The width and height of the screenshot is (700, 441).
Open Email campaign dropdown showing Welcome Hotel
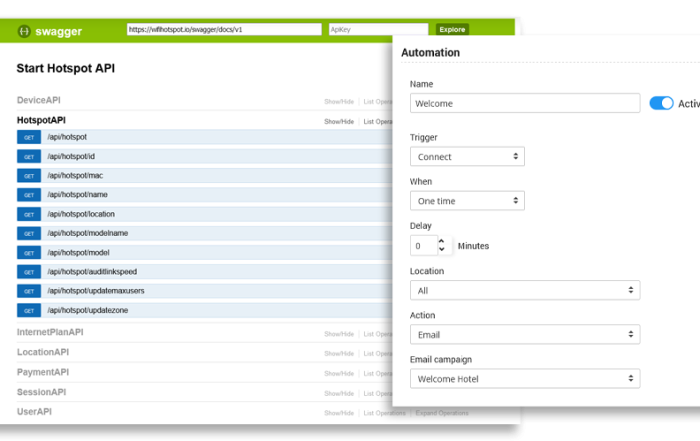pos(525,379)
